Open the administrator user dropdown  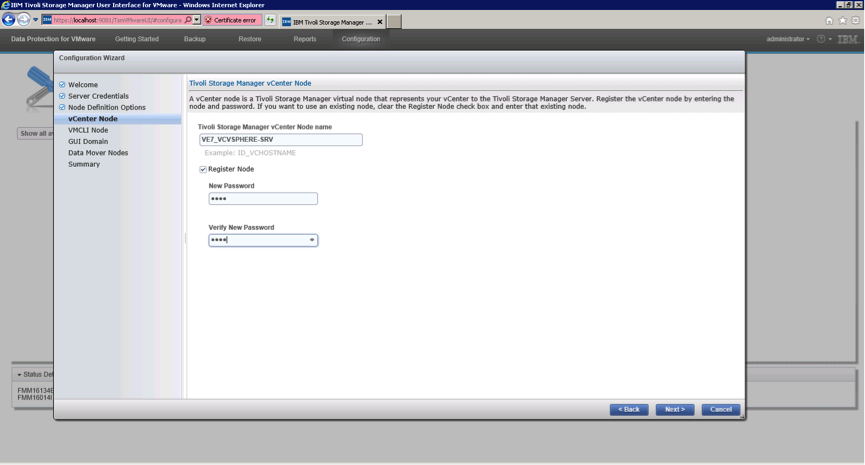click(x=788, y=39)
